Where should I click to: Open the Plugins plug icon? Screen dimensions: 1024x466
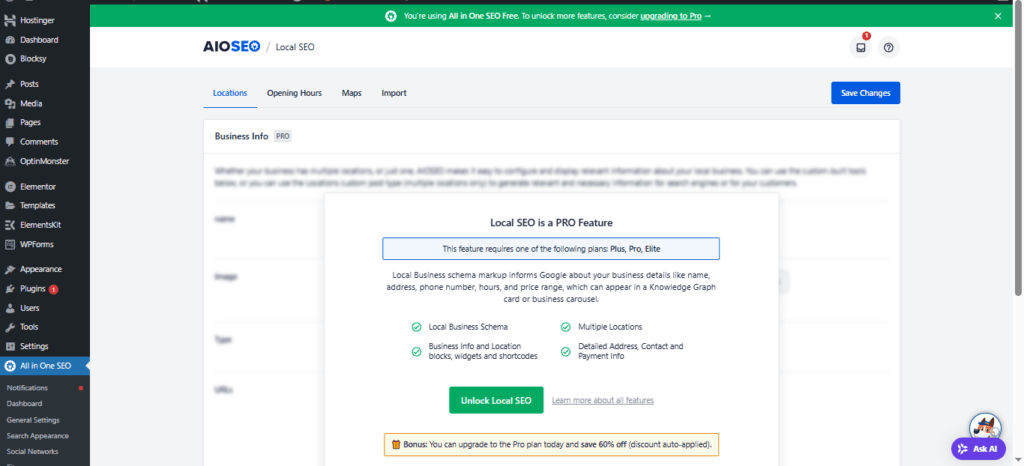[10, 288]
